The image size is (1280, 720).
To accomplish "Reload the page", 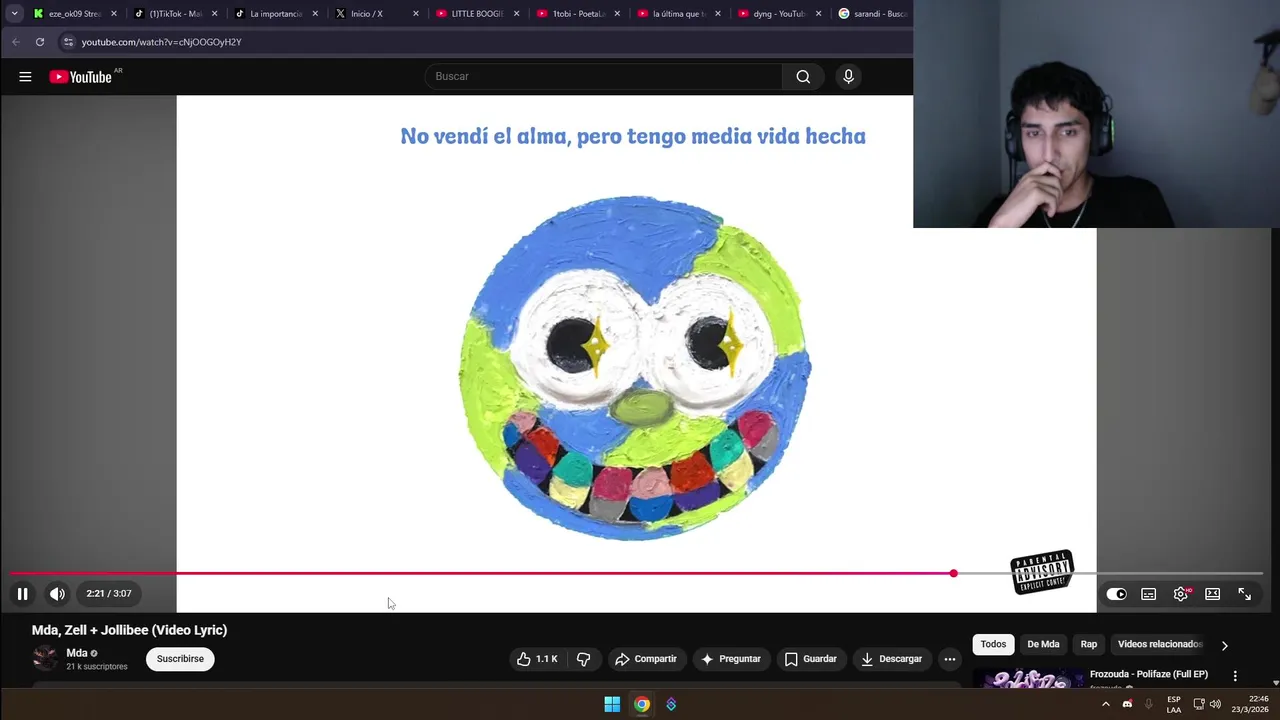I will (x=40, y=42).
